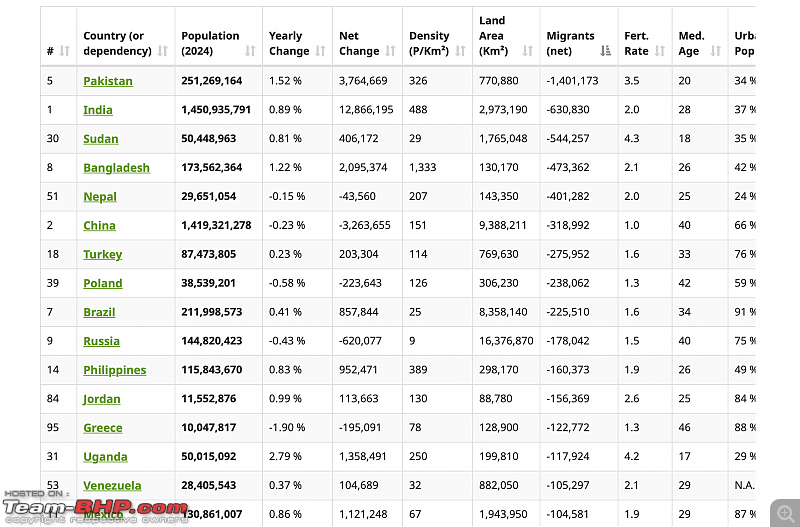The height and width of the screenshot is (527, 800).
Task: Open the Uganda country link
Action: pos(105,457)
